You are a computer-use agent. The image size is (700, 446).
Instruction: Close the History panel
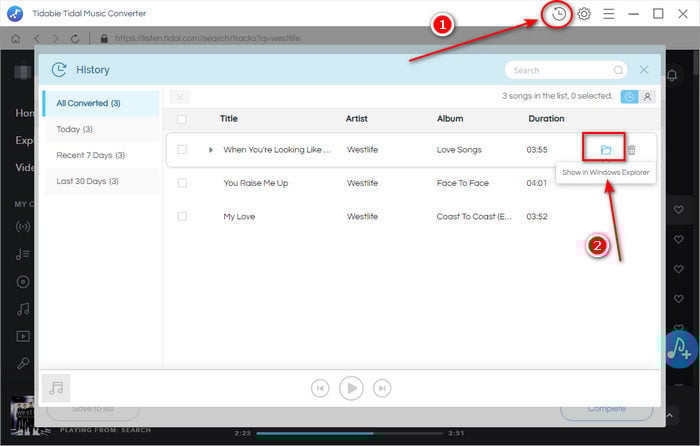pyautogui.click(x=644, y=70)
